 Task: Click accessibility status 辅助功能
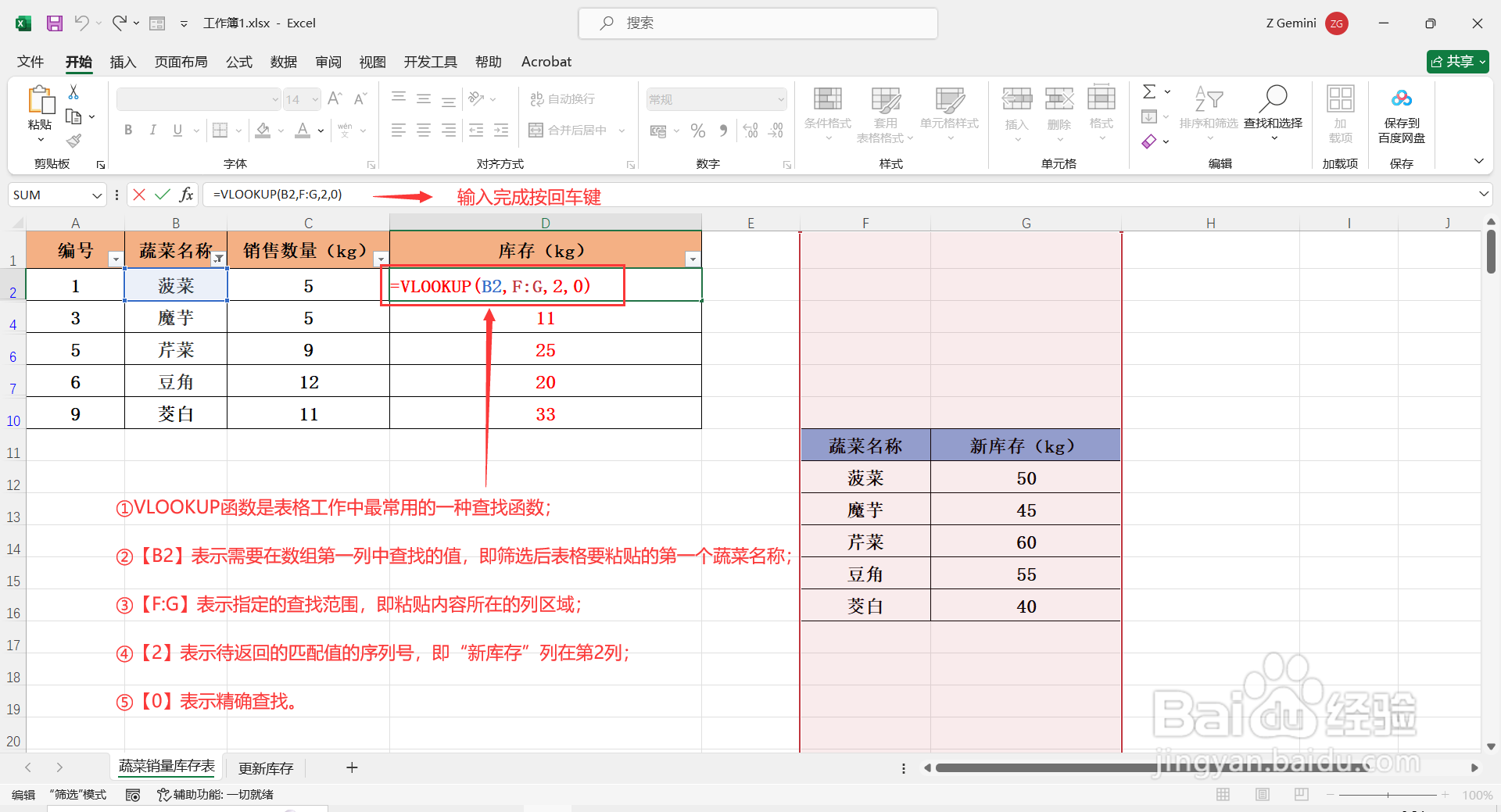pyautogui.click(x=215, y=795)
